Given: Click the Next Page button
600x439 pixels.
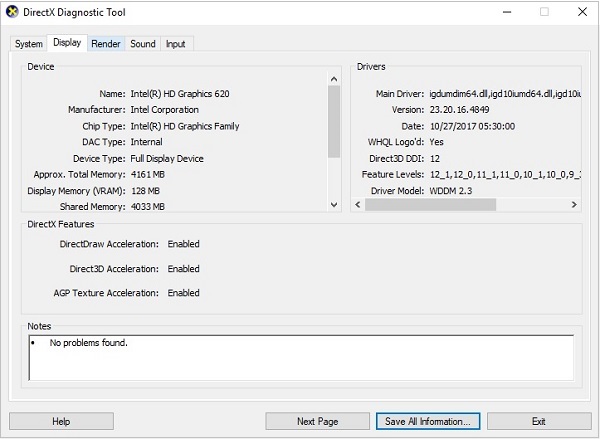Looking at the screenshot, I should pyautogui.click(x=318, y=421).
